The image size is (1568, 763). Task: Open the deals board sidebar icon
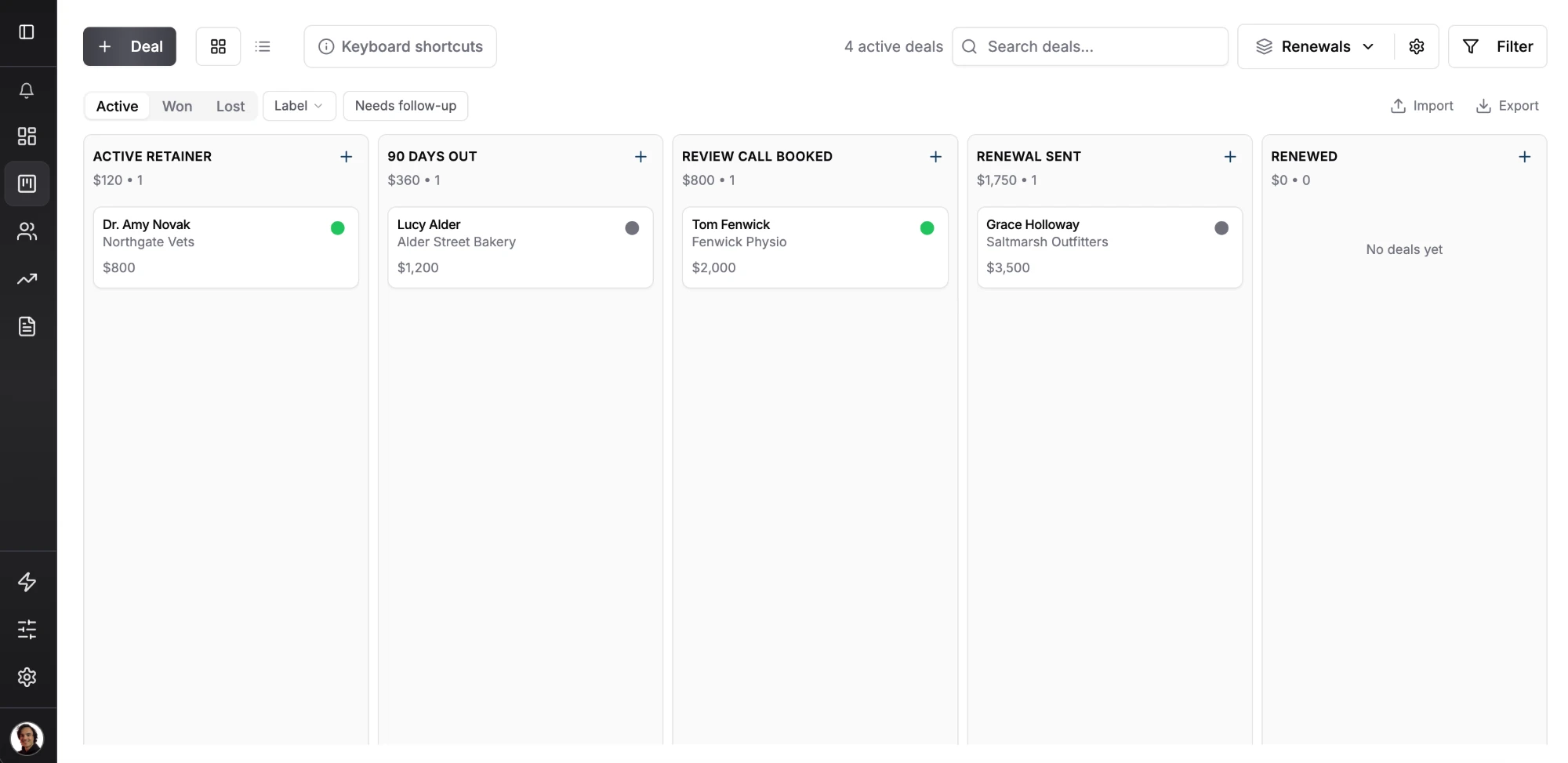(x=27, y=183)
